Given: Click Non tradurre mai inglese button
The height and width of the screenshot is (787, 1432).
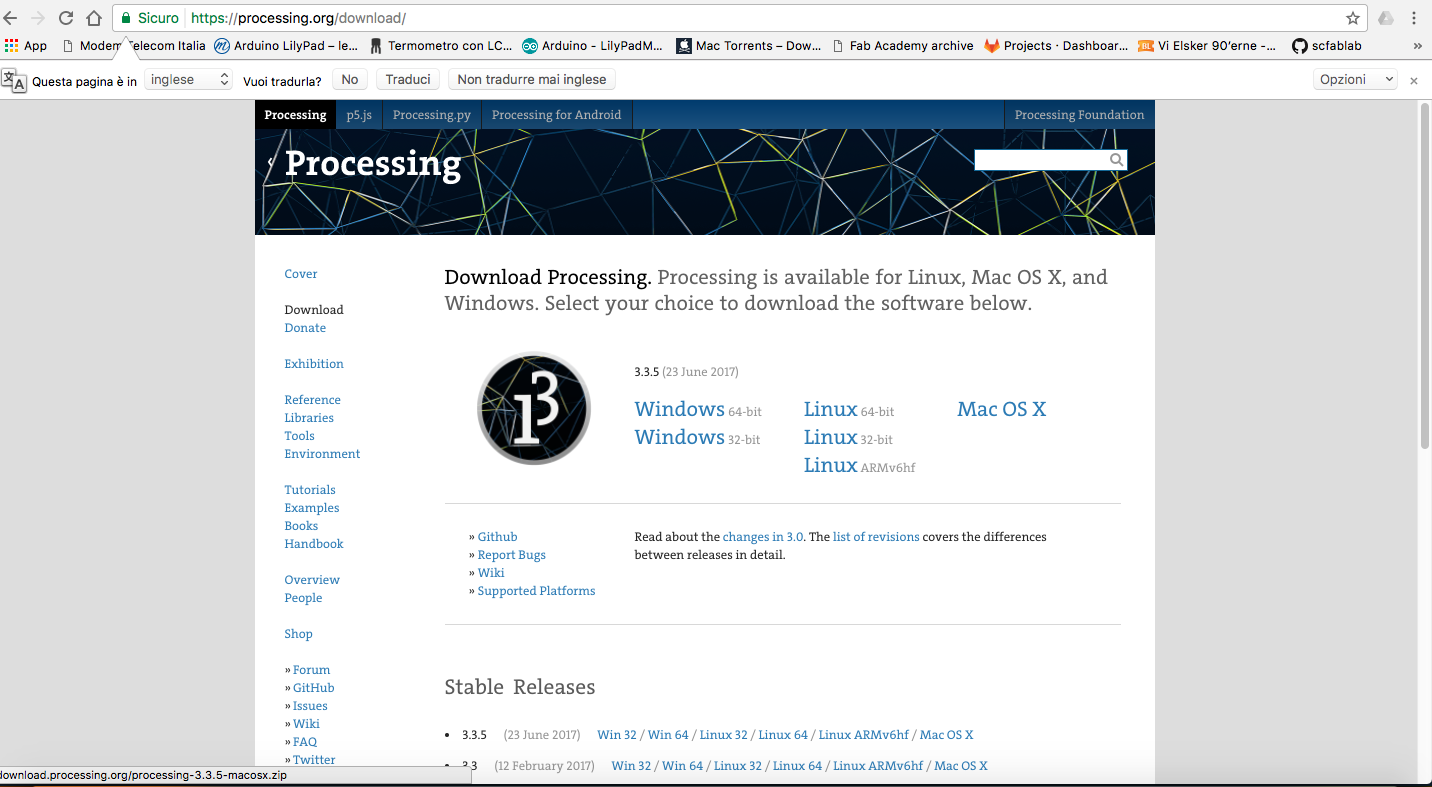Looking at the screenshot, I should pyautogui.click(x=532, y=80).
